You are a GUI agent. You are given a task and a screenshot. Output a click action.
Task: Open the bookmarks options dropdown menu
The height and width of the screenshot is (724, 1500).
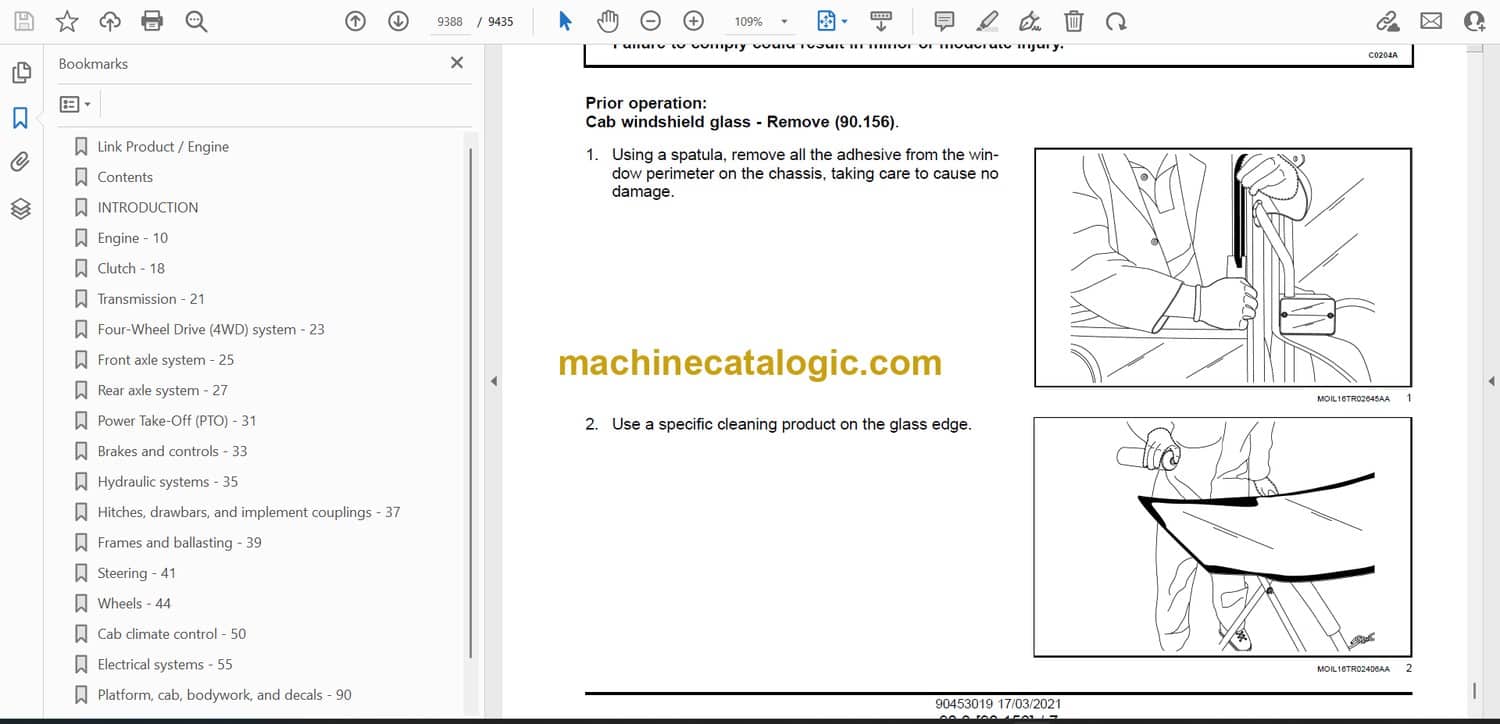tap(75, 104)
